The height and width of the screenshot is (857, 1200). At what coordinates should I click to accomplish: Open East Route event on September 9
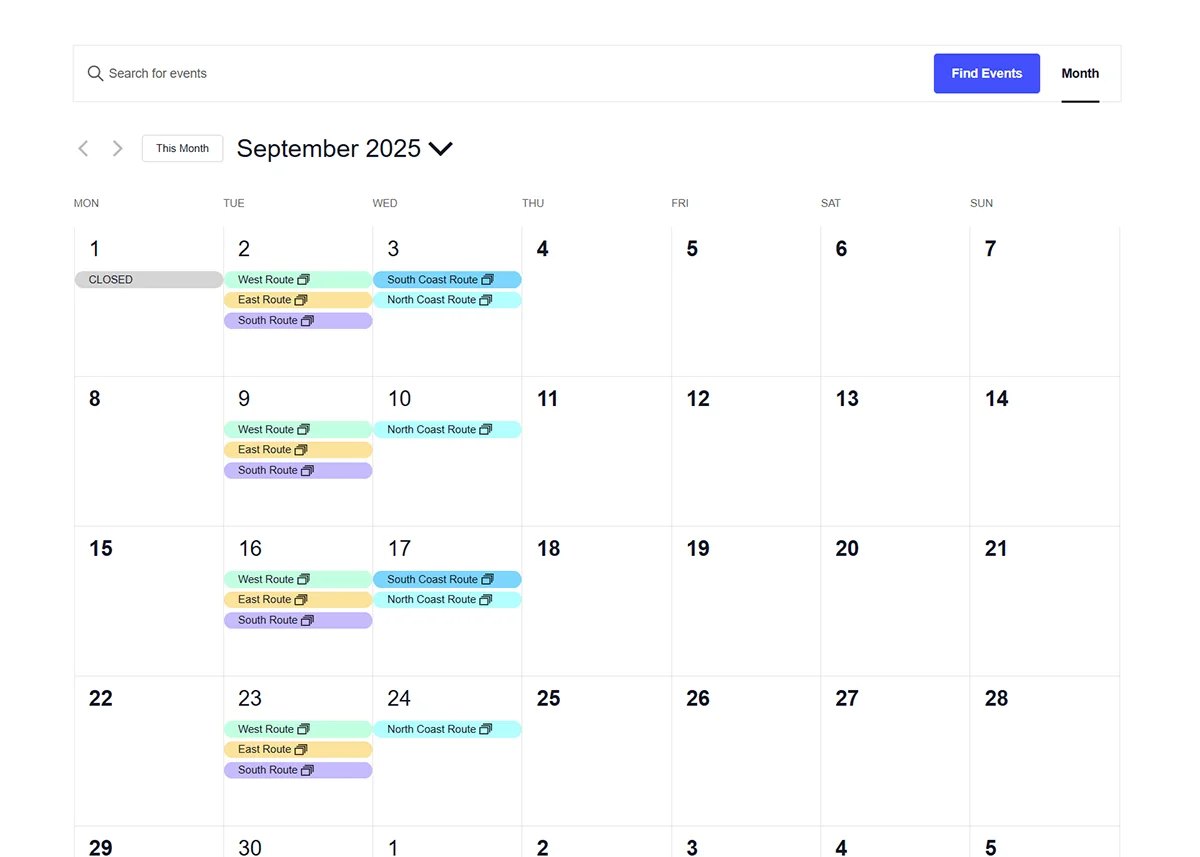[298, 450]
